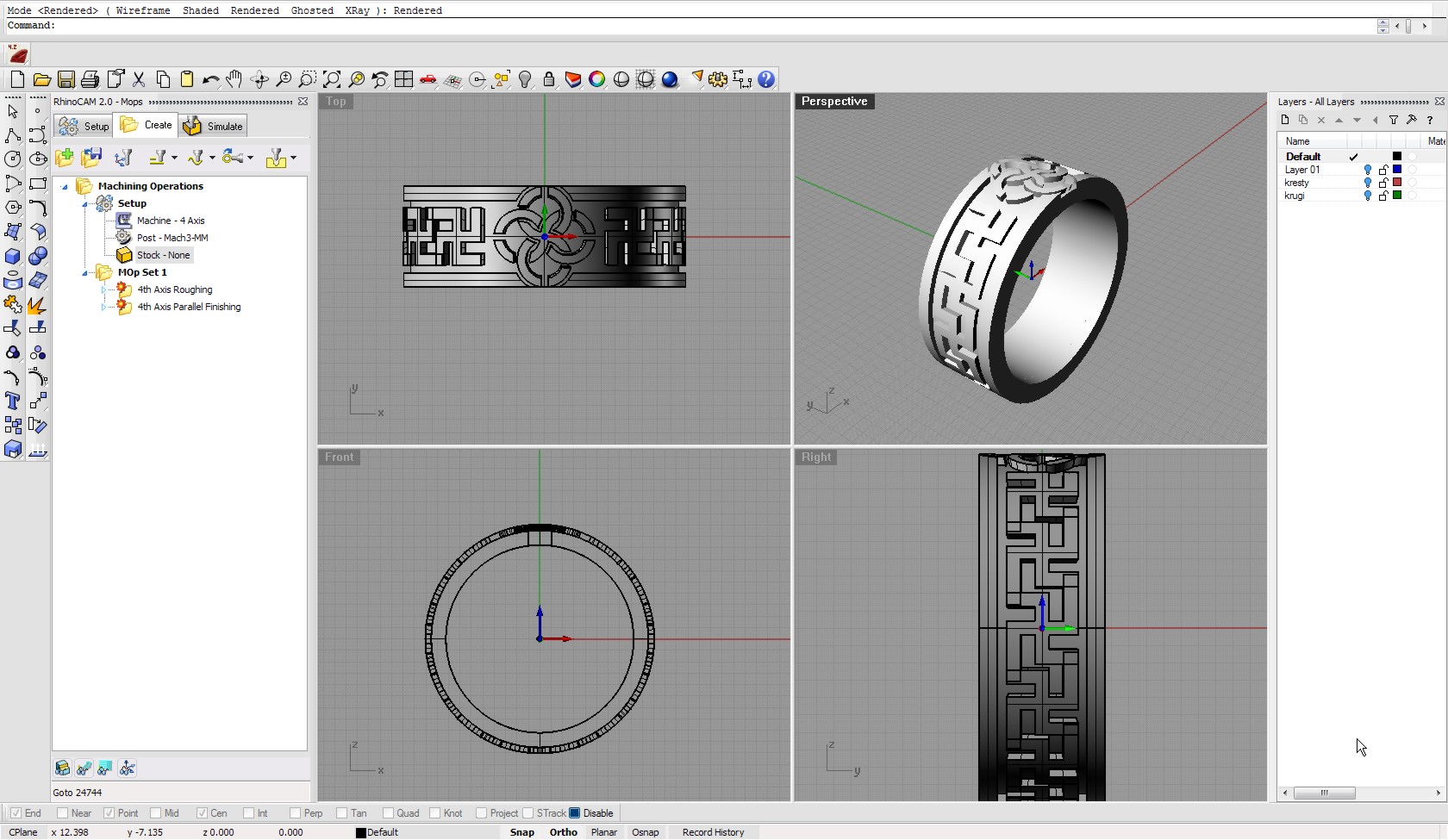This screenshot has height=840, width=1448.
Task: Open the Setup tab in RhinoCAM
Action: point(84,127)
